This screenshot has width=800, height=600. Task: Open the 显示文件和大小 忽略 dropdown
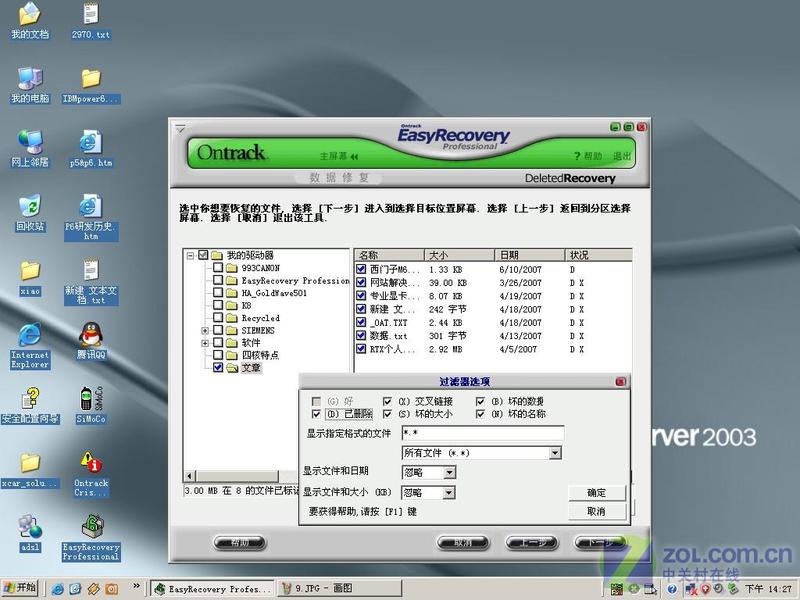[449, 493]
